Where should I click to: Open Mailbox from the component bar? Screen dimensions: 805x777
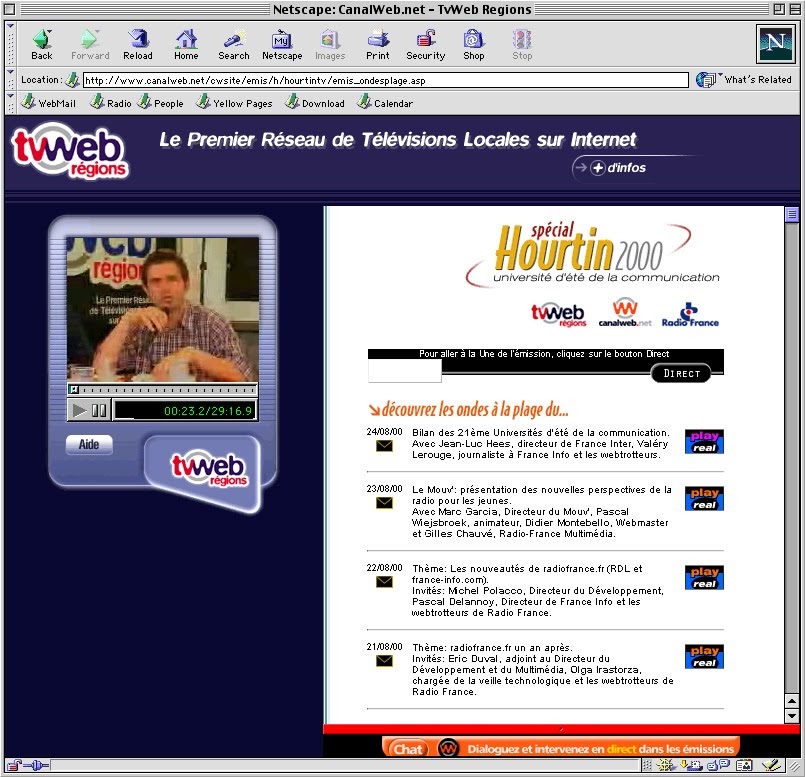pyautogui.click(x=692, y=765)
